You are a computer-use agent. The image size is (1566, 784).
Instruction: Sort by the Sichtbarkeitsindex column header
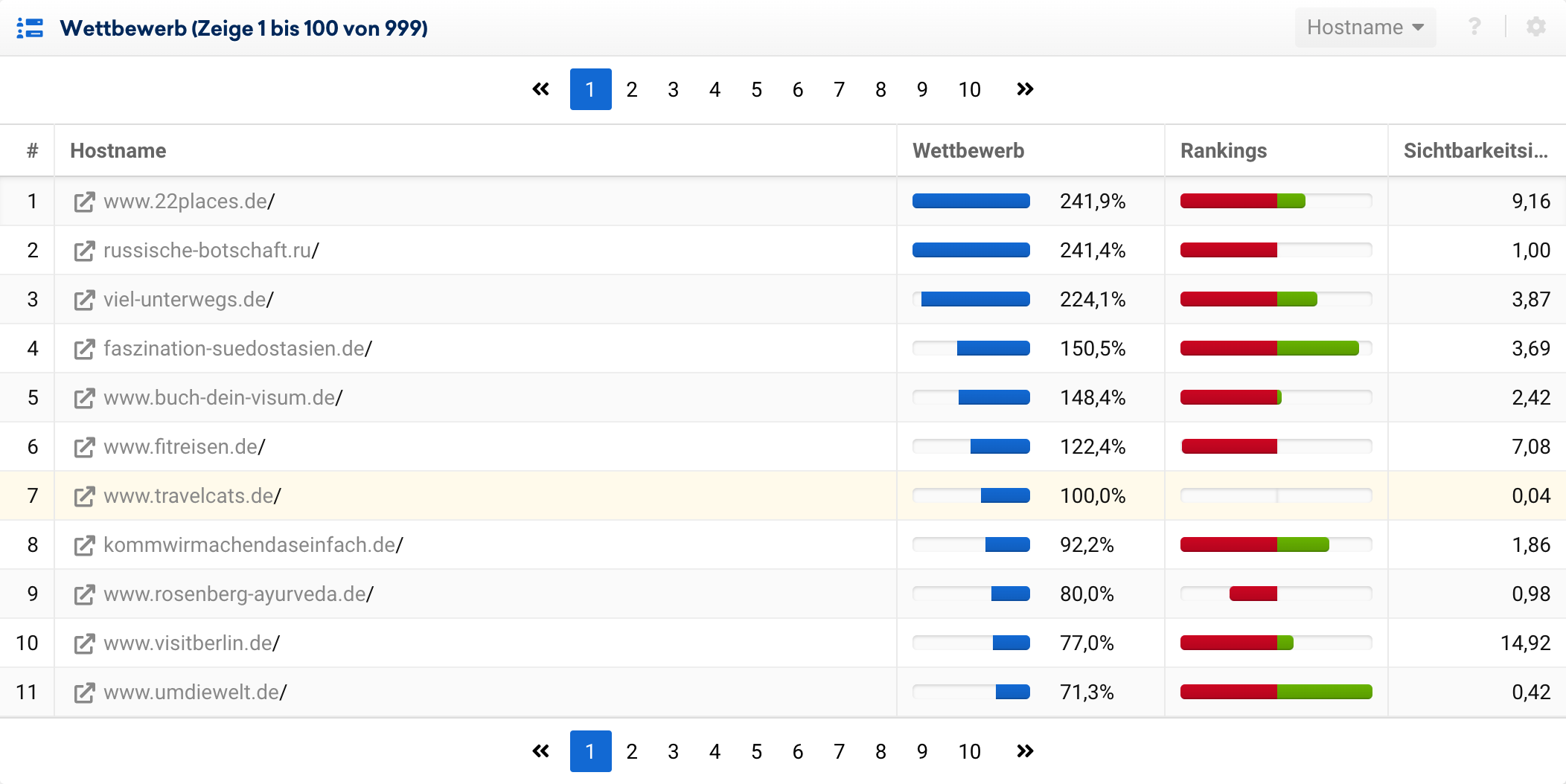click(x=1475, y=150)
